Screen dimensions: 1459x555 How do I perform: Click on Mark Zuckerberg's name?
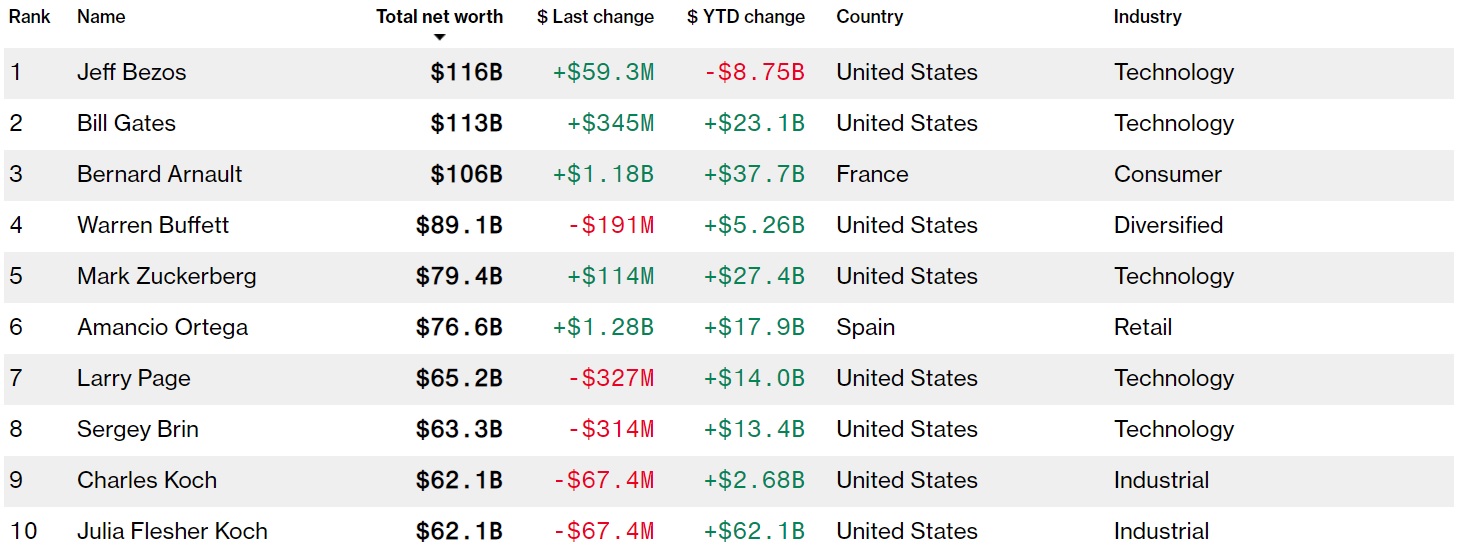(166, 277)
